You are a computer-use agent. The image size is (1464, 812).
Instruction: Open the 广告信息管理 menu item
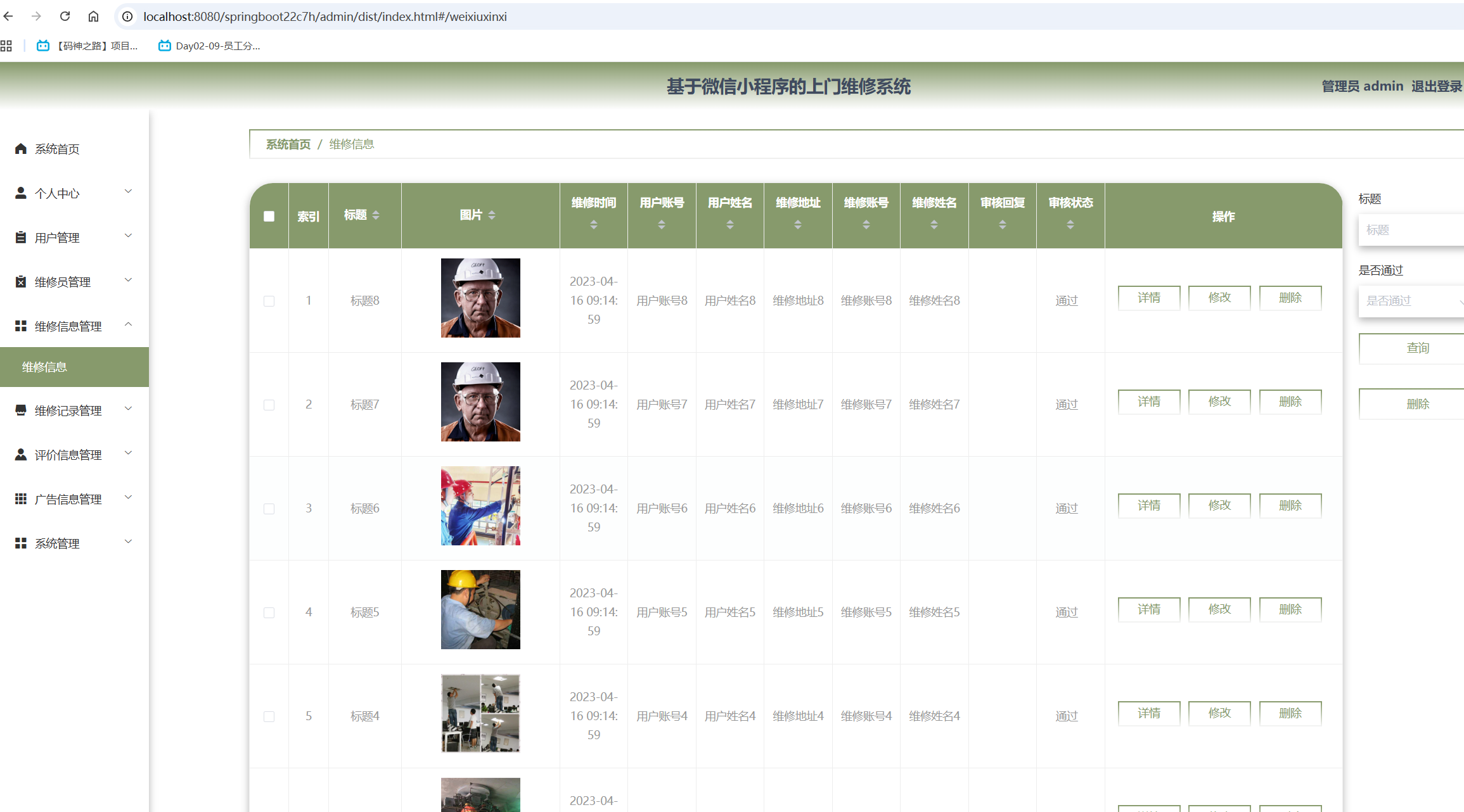tap(68, 499)
